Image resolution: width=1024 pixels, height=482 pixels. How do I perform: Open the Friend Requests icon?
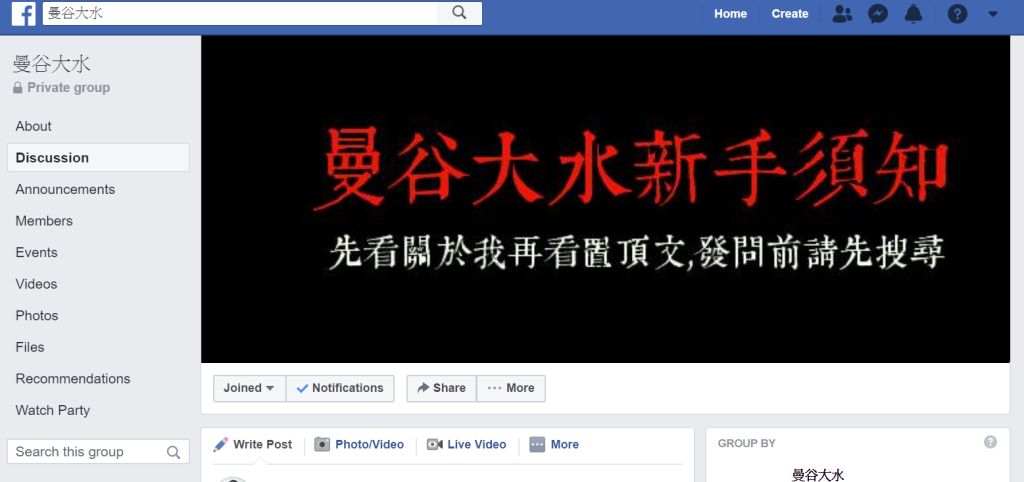click(842, 14)
